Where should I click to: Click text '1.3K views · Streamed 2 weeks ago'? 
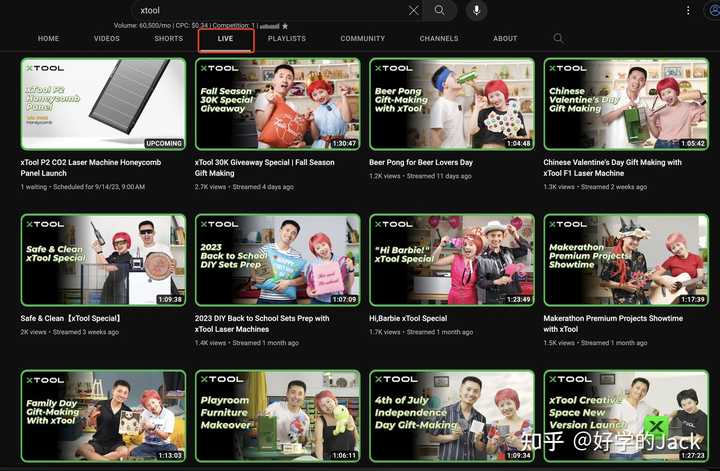coord(595,187)
